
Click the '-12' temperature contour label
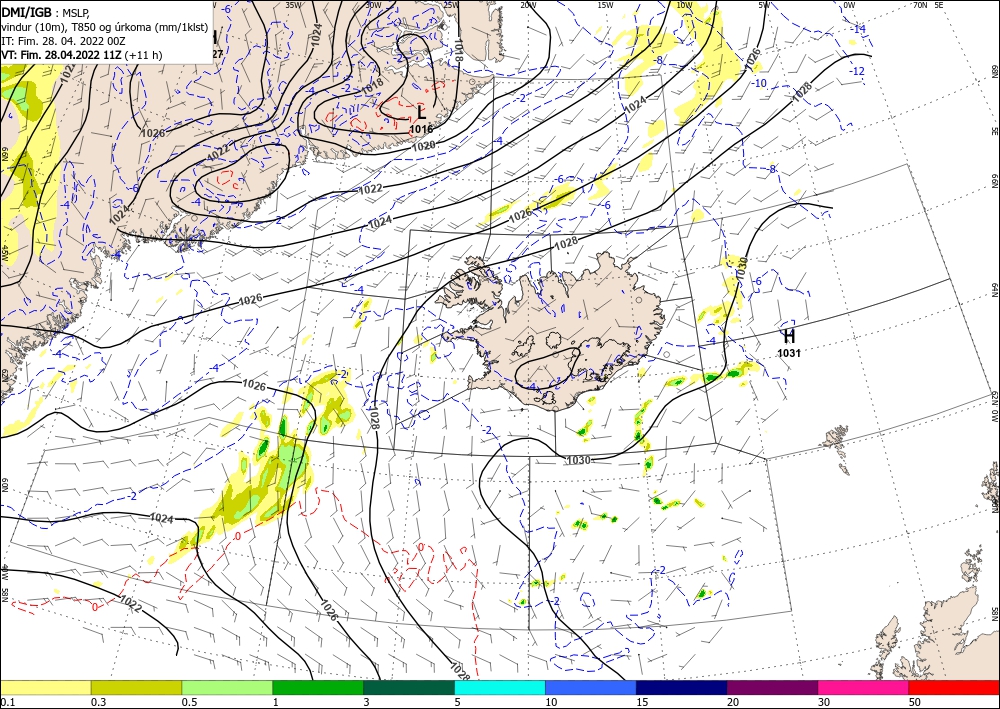coord(858,71)
